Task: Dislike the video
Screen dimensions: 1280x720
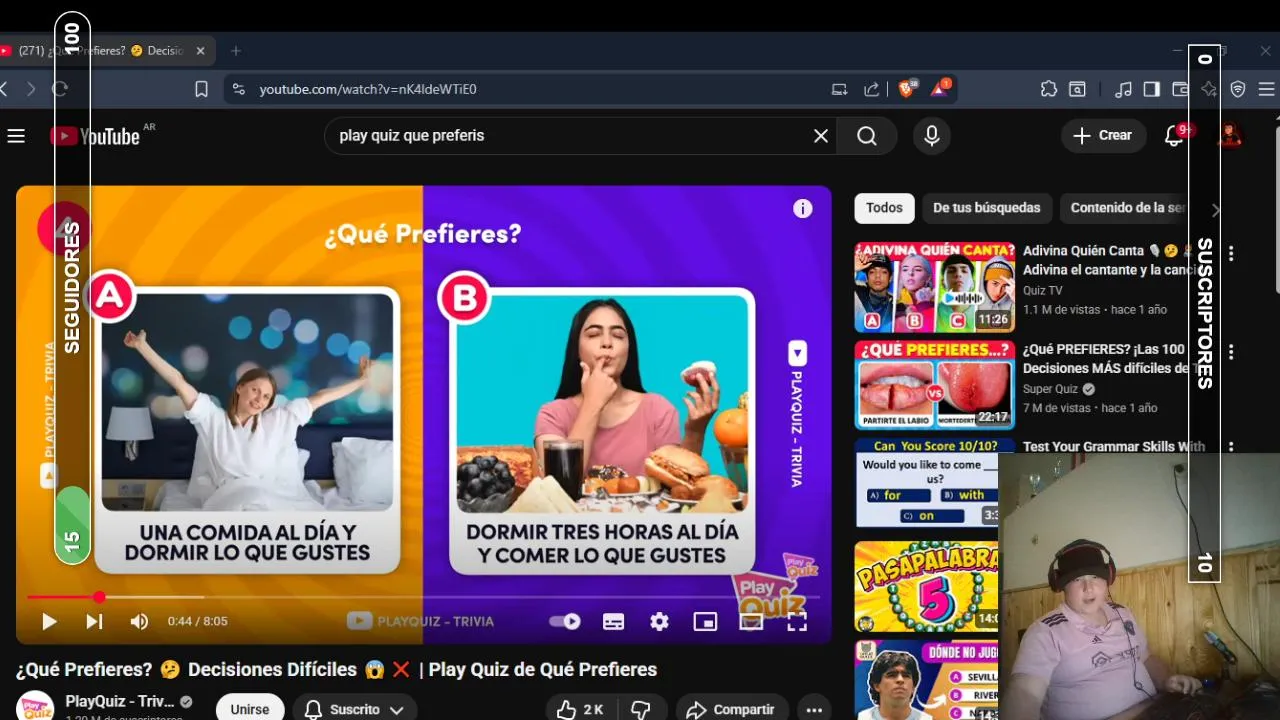Action: 641,709
